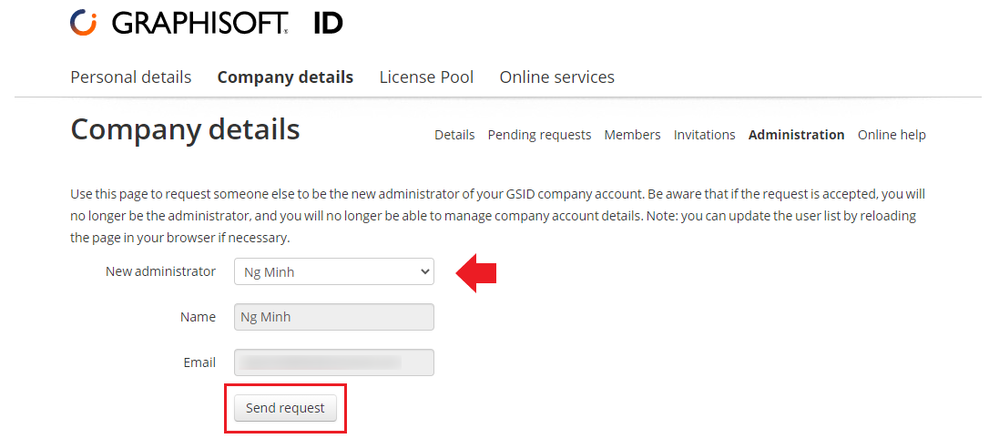Image resolution: width=999 pixels, height=439 pixels.
Task: View Pending requests
Action: tap(539, 135)
